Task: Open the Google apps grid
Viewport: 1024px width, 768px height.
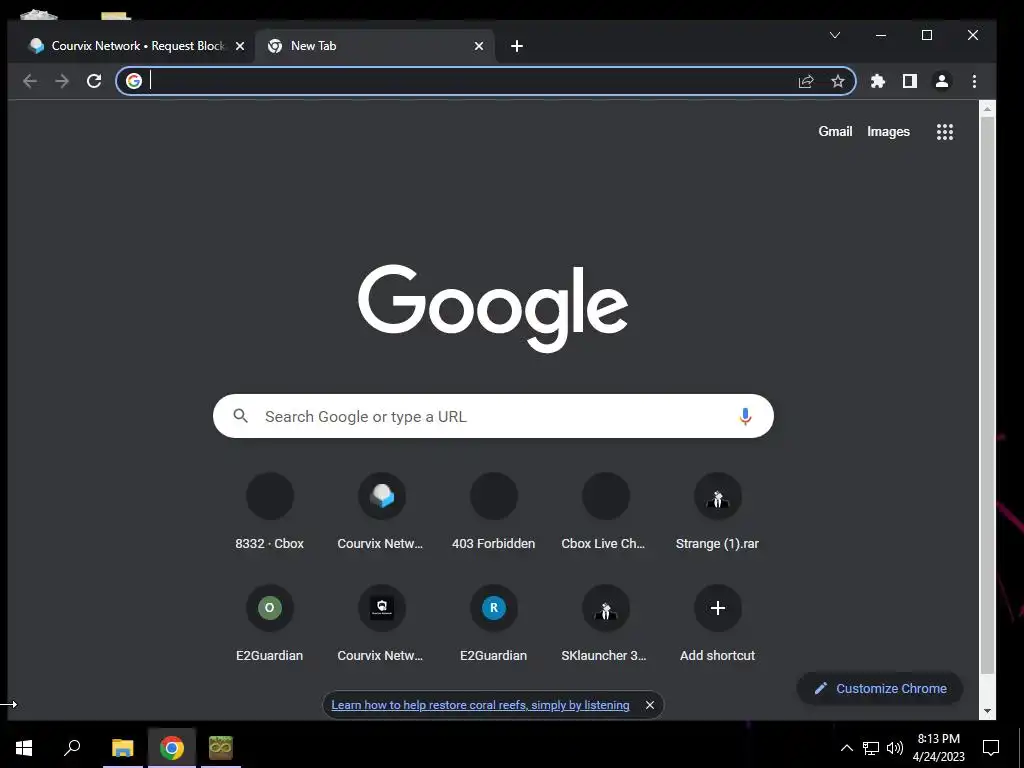Action: (944, 132)
